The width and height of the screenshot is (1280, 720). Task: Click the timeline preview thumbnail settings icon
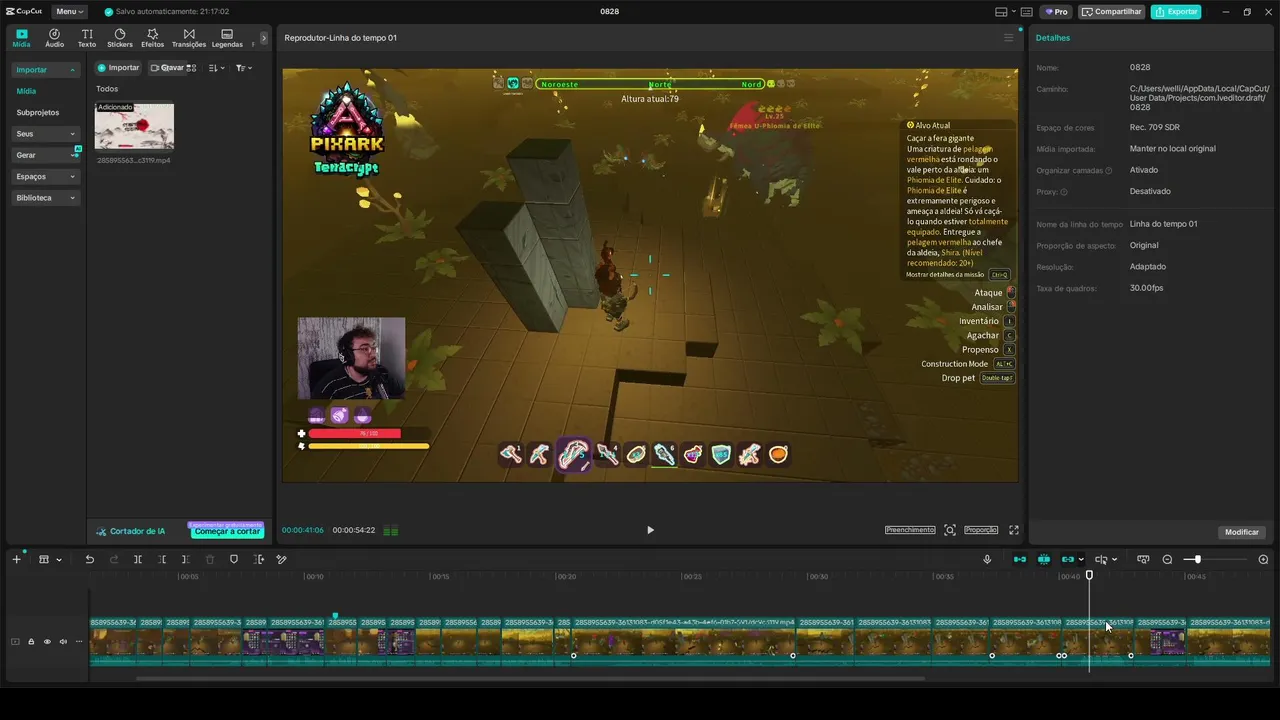(1143, 559)
